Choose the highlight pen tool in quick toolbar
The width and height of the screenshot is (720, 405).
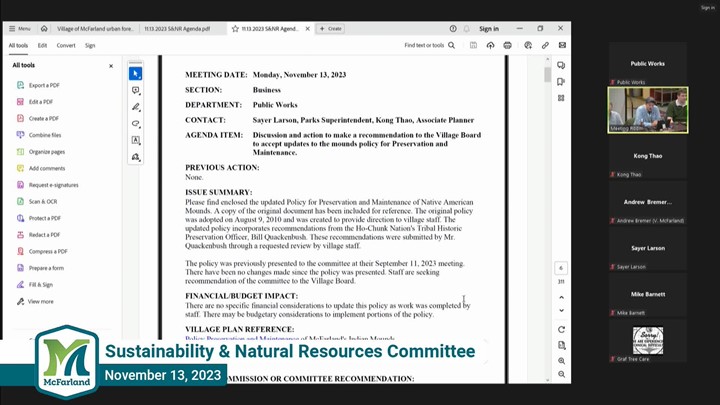pos(135,107)
